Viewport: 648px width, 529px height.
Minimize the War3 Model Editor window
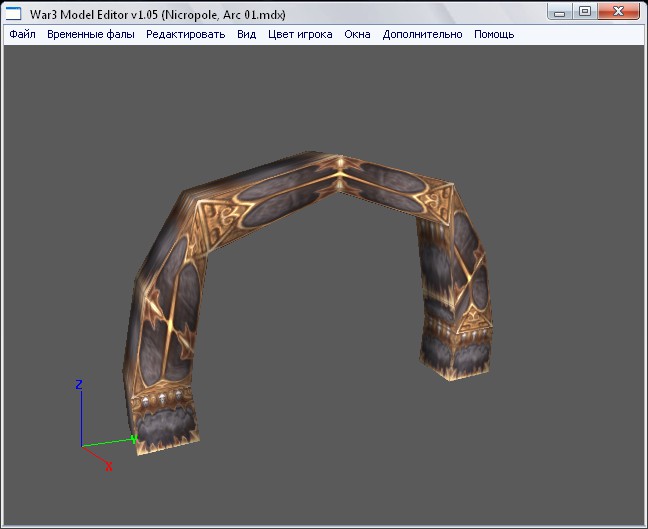560,12
